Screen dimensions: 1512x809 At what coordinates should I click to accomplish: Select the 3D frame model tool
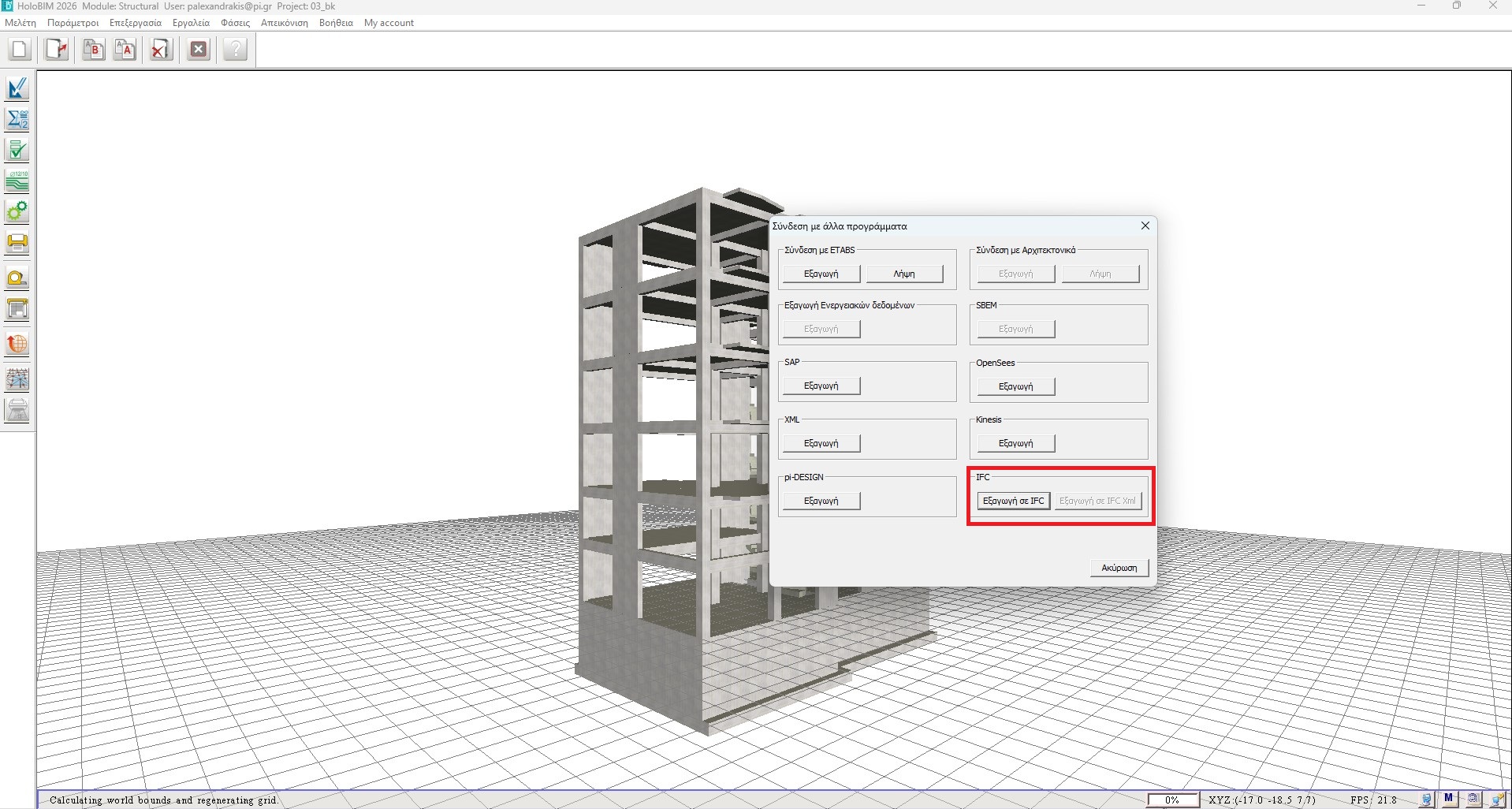17,379
